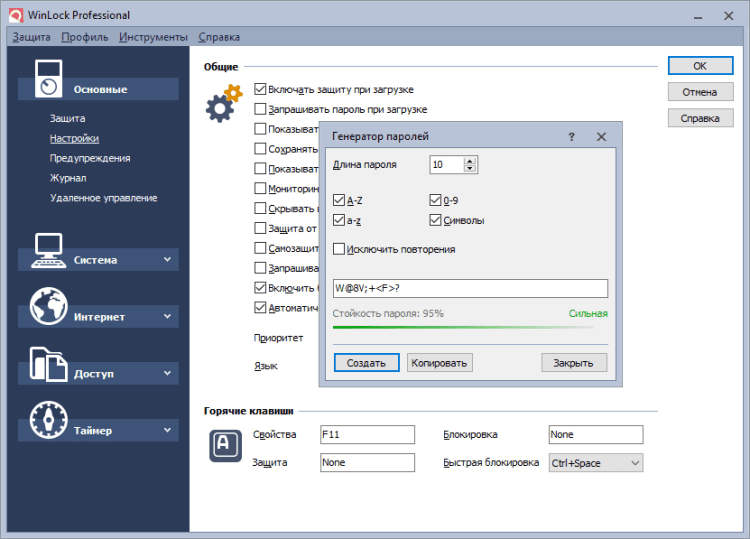The height and width of the screenshot is (539, 750).
Task: Open Журнал in the sidebar
Action: coord(68,178)
